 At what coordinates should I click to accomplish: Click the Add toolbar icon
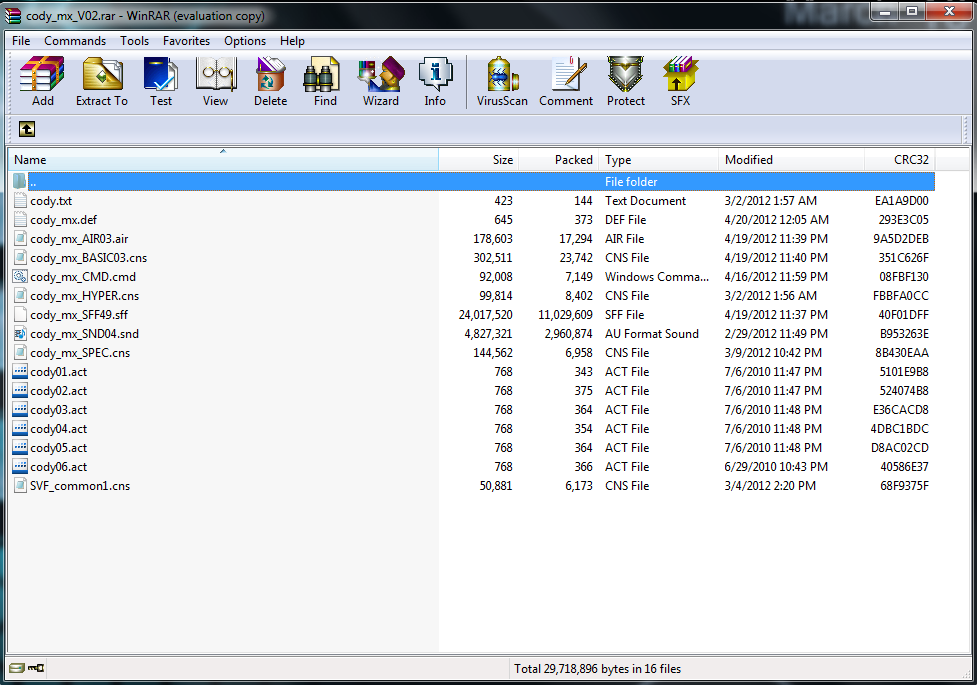point(42,81)
